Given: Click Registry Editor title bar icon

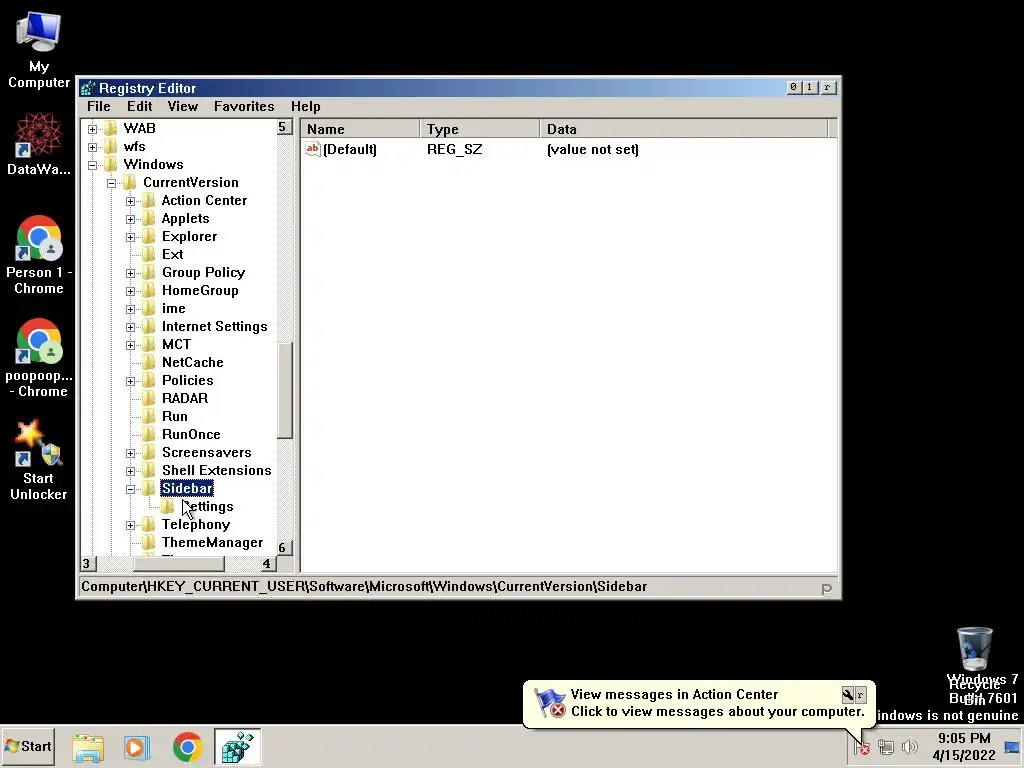Looking at the screenshot, I should [88, 88].
